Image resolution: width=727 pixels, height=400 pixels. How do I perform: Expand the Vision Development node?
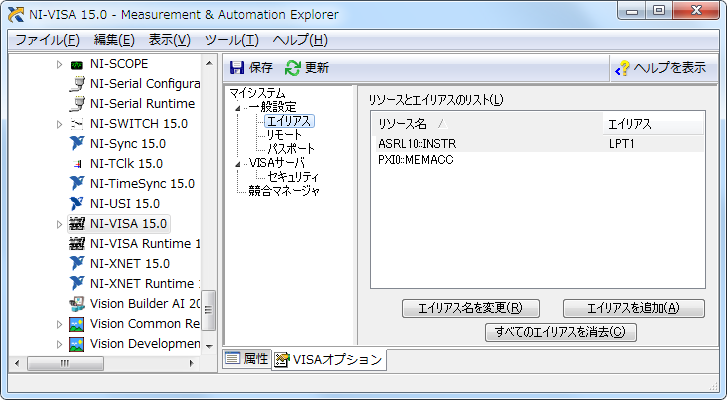click(59, 344)
